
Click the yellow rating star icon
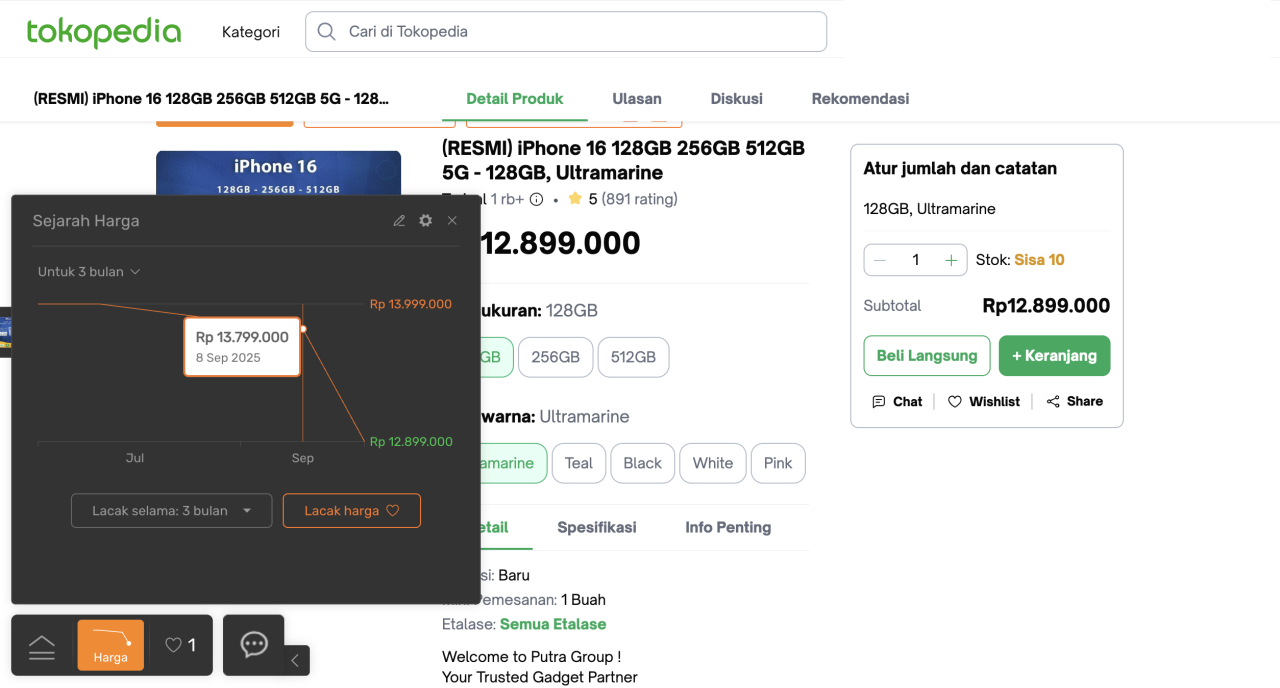tap(575, 199)
